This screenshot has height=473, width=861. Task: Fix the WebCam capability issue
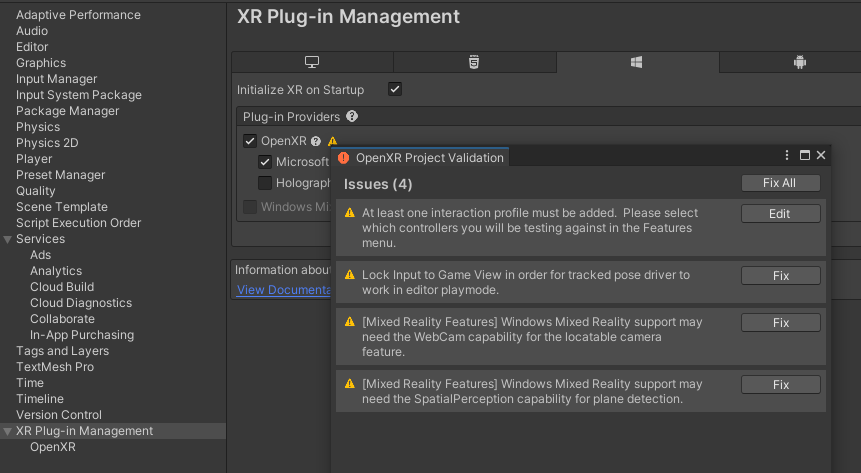[780, 322]
